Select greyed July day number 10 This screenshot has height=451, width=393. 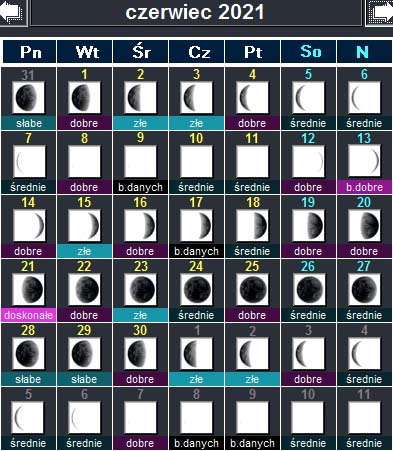308,394
